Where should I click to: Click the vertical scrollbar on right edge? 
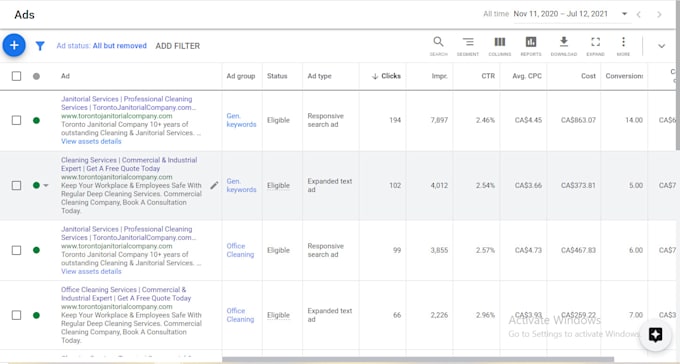[x=677, y=75]
